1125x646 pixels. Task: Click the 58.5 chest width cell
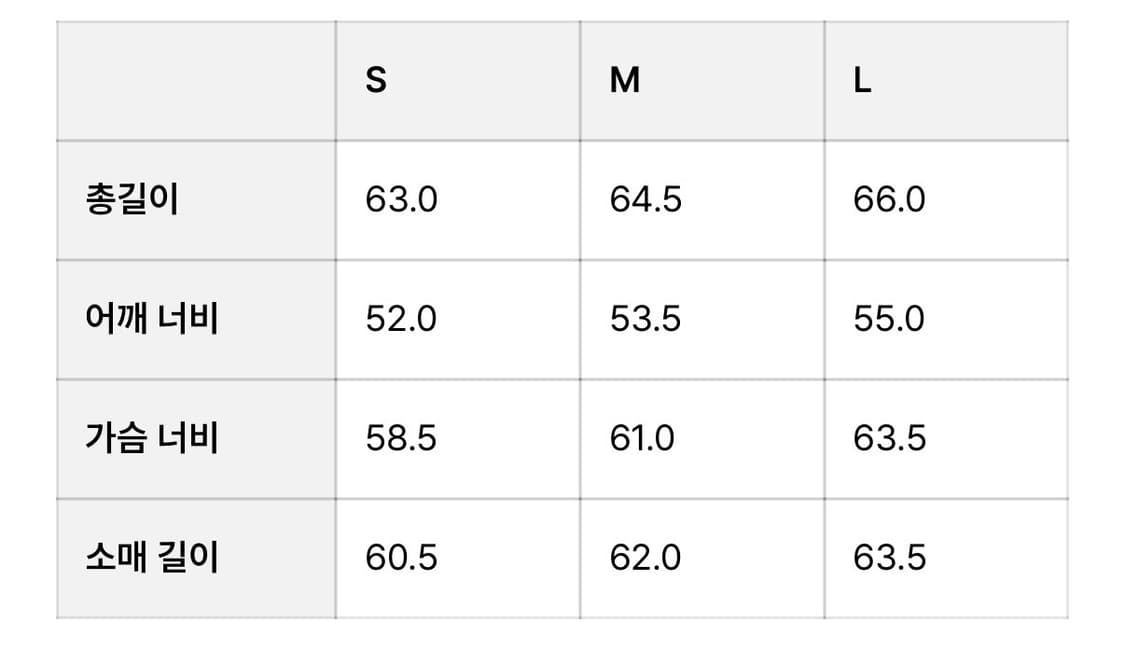click(x=401, y=438)
